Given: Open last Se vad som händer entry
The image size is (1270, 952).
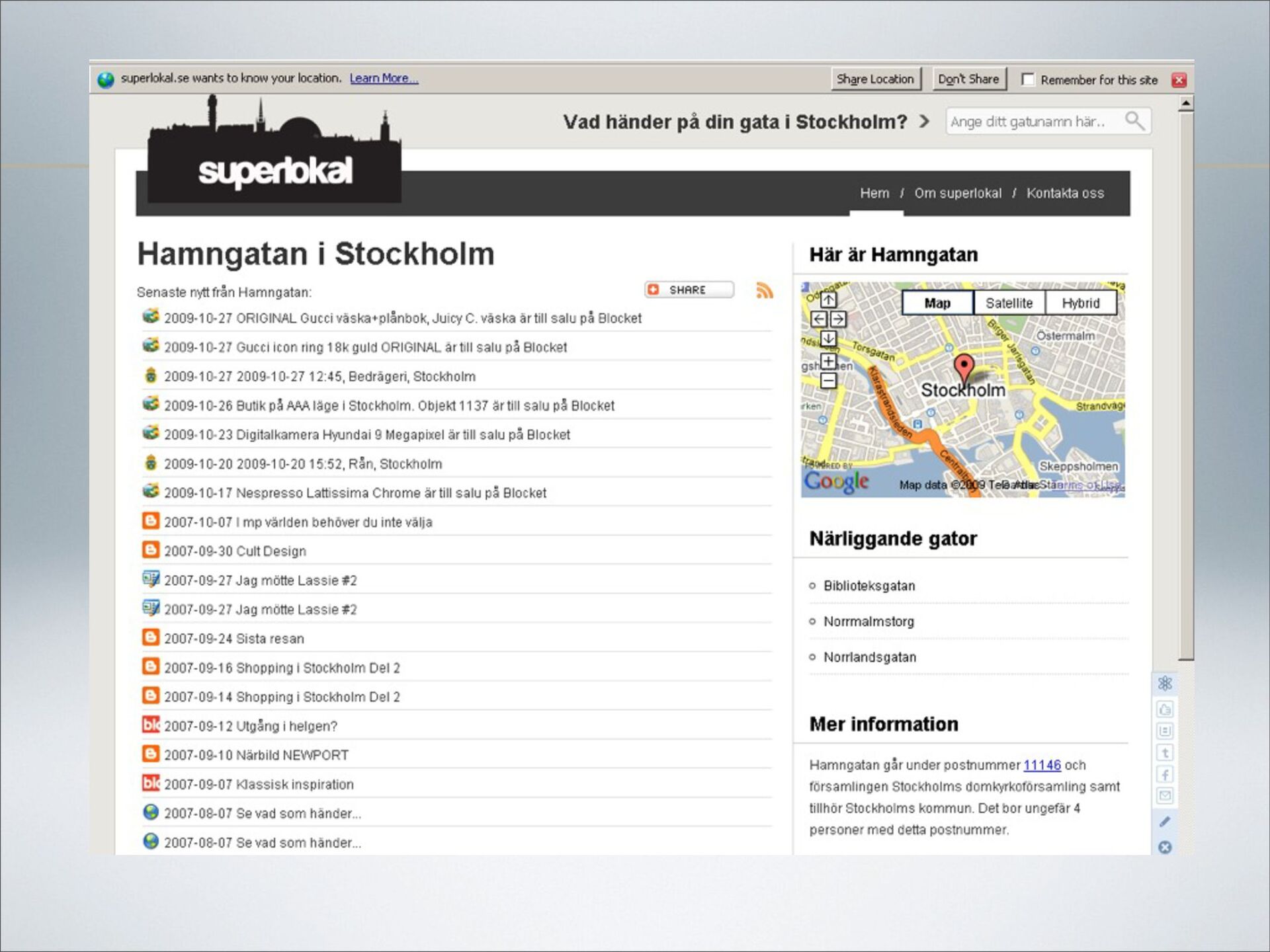Looking at the screenshot, I should (263, 842).
